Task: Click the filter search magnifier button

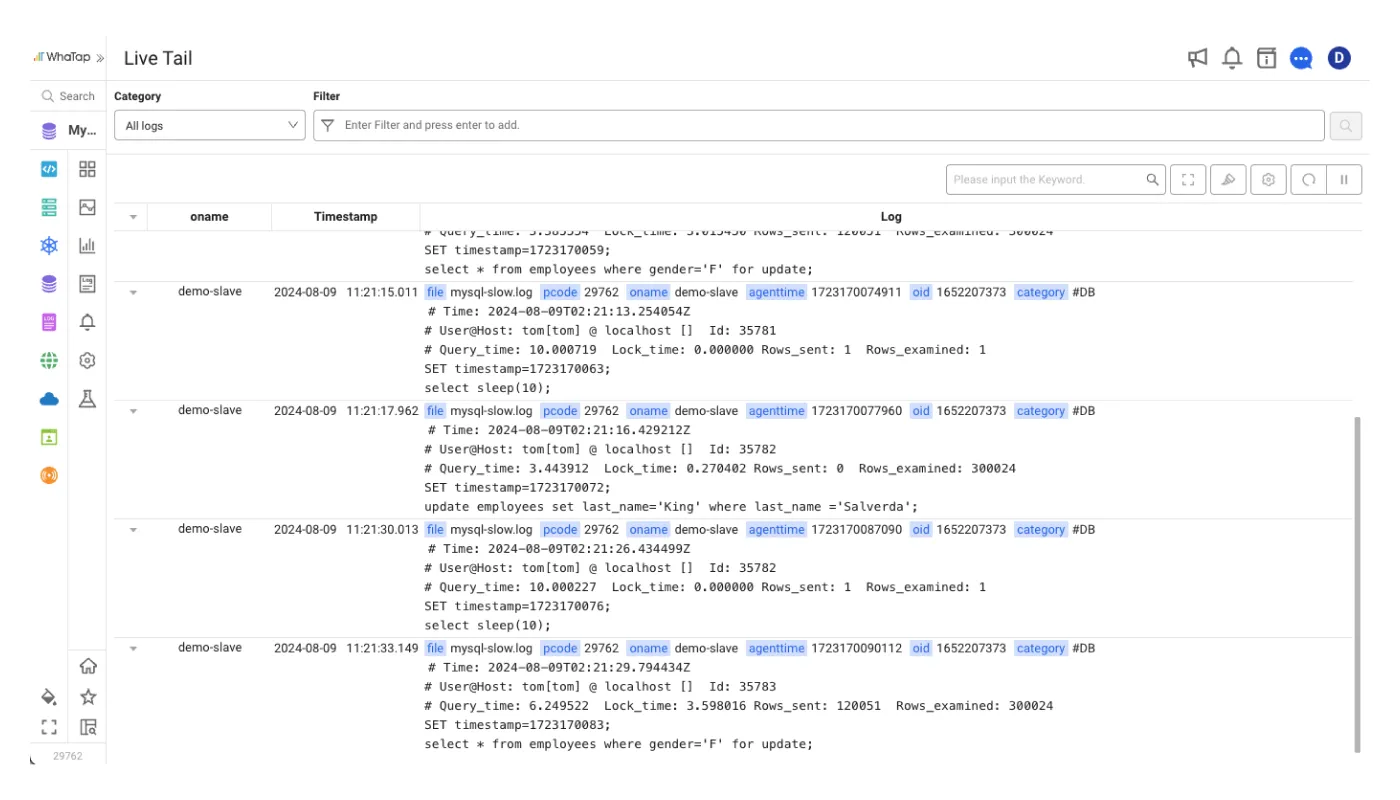Action: point(1345,125)
